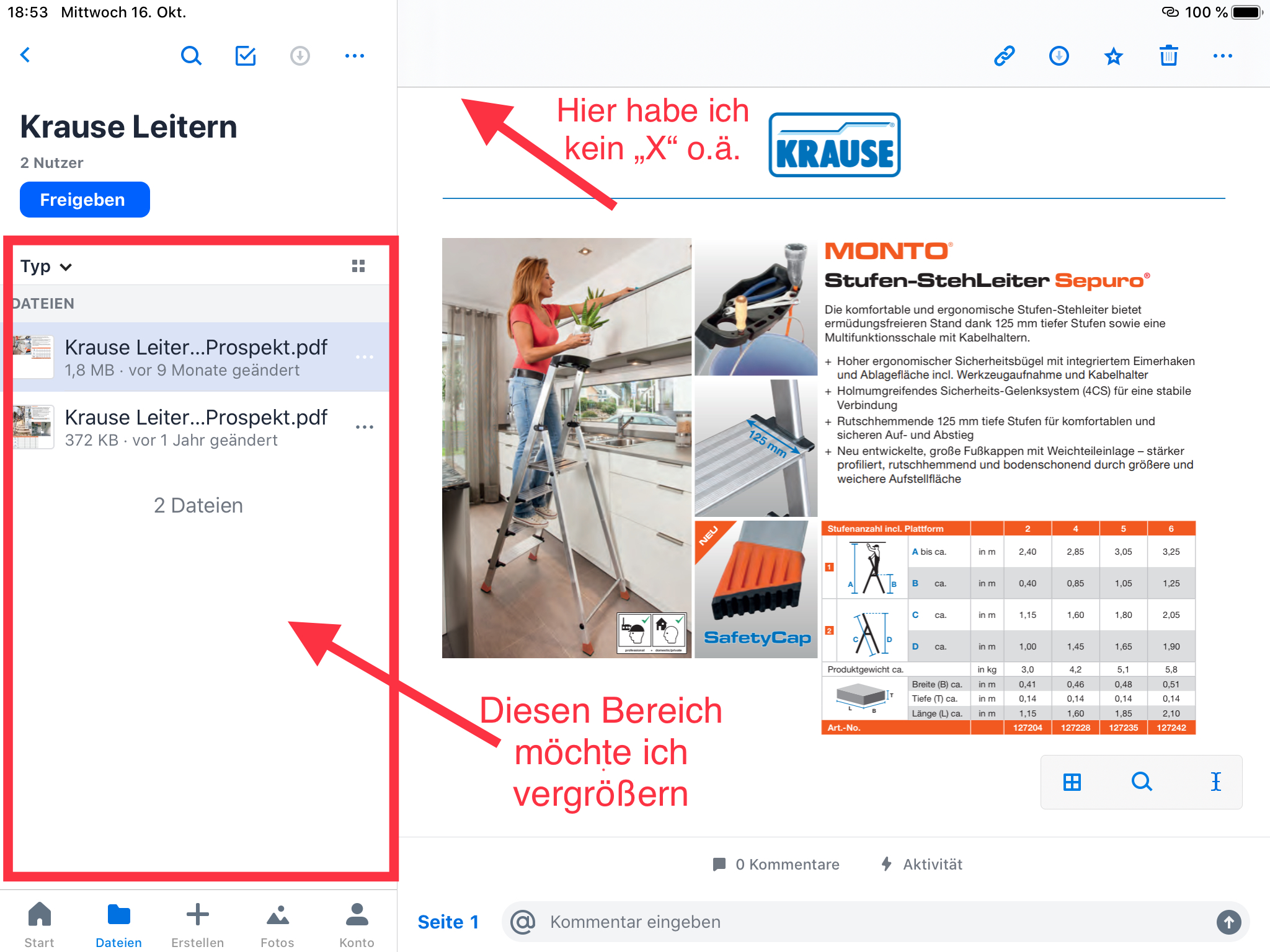Send comment with the arrow button

coord(1229,922)
